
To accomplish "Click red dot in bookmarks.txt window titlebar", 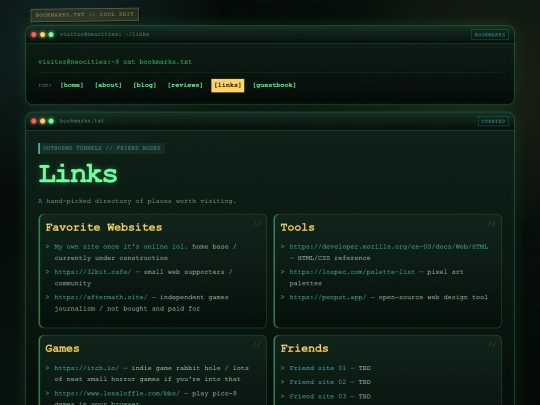I will pos(34,121).
